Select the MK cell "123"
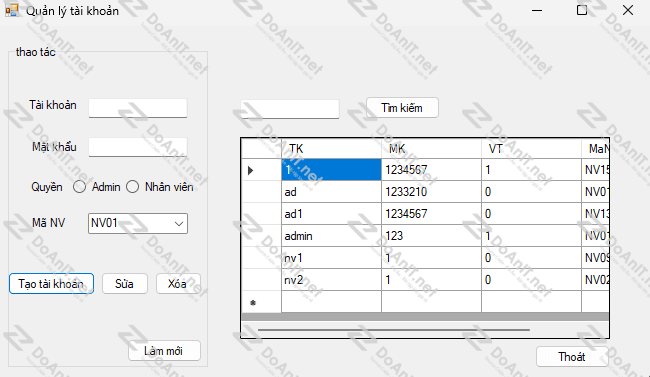The height and width of the screenshot is (377, 650). pyautogui.click(x=431, y=236)
